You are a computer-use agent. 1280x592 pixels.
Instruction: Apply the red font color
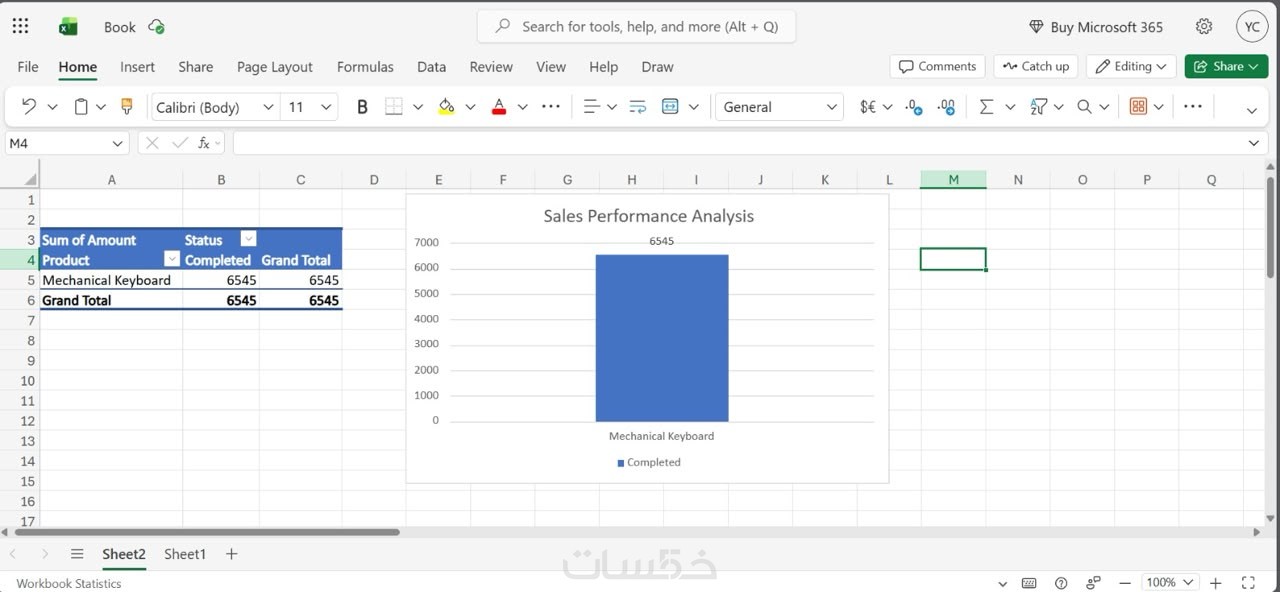point(499,107)
